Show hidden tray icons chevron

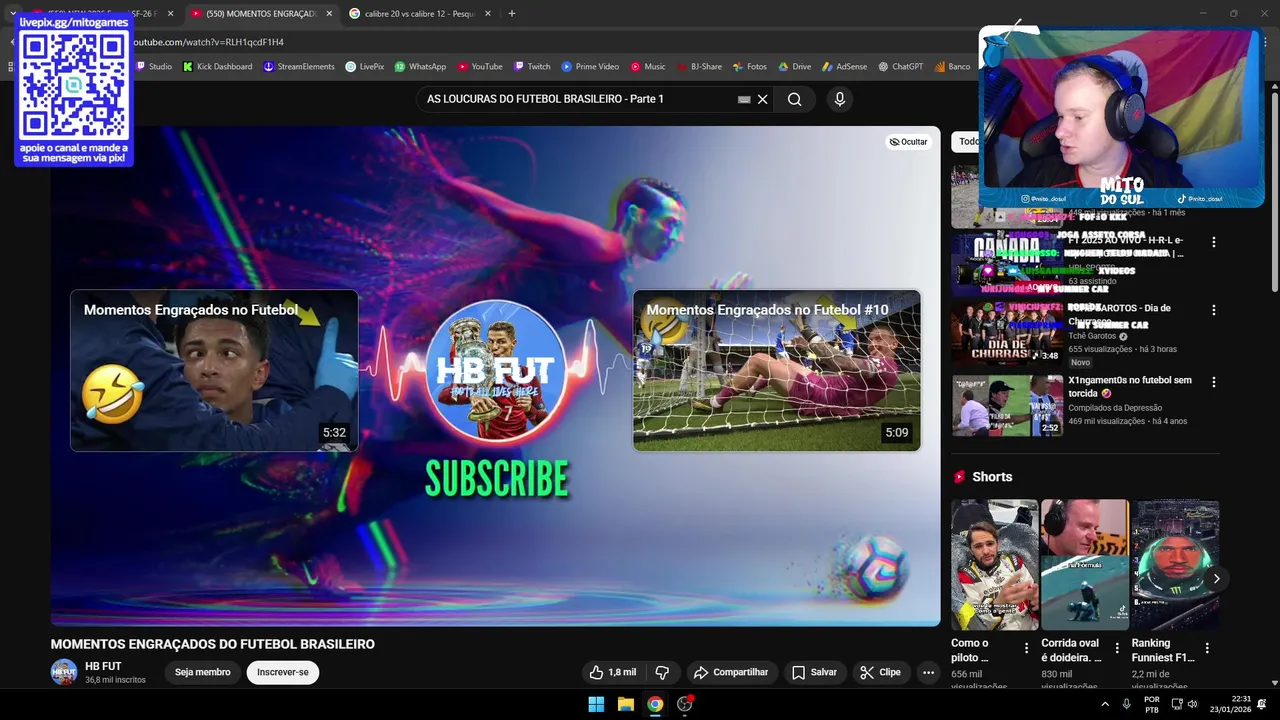[x=1105, y=704]
